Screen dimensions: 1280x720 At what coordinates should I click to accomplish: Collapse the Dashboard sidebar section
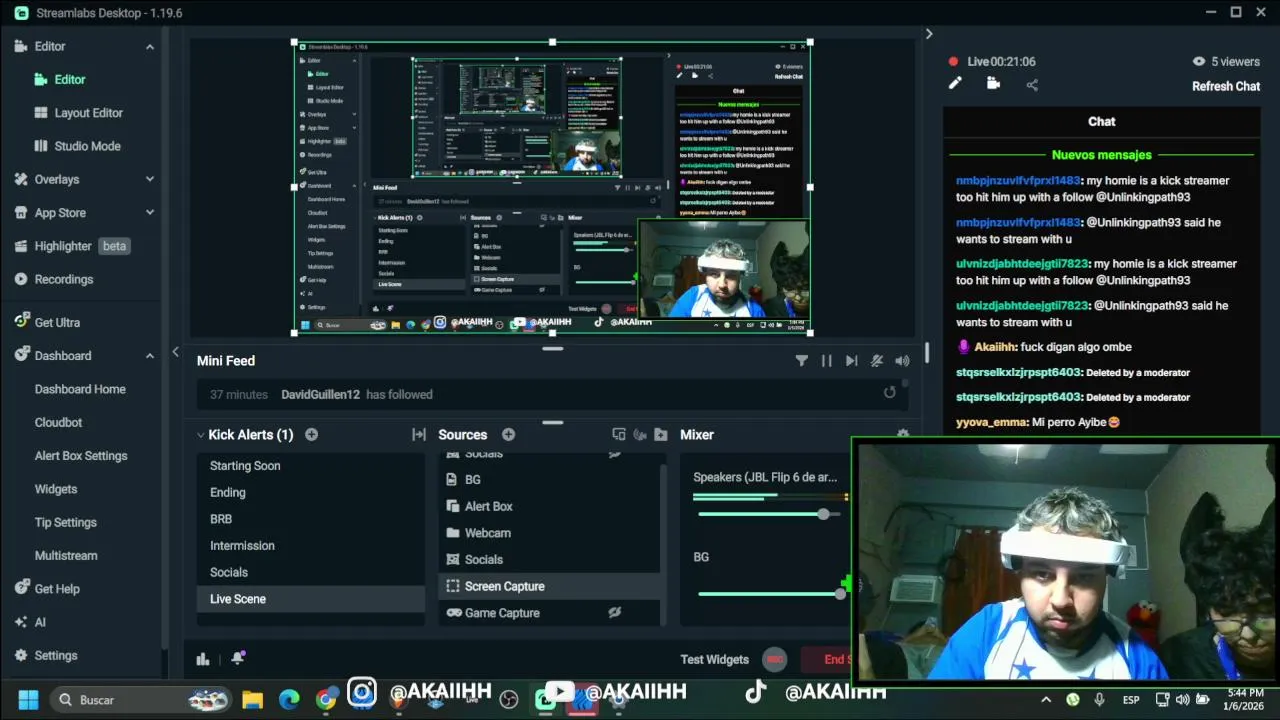click(150, 356)
